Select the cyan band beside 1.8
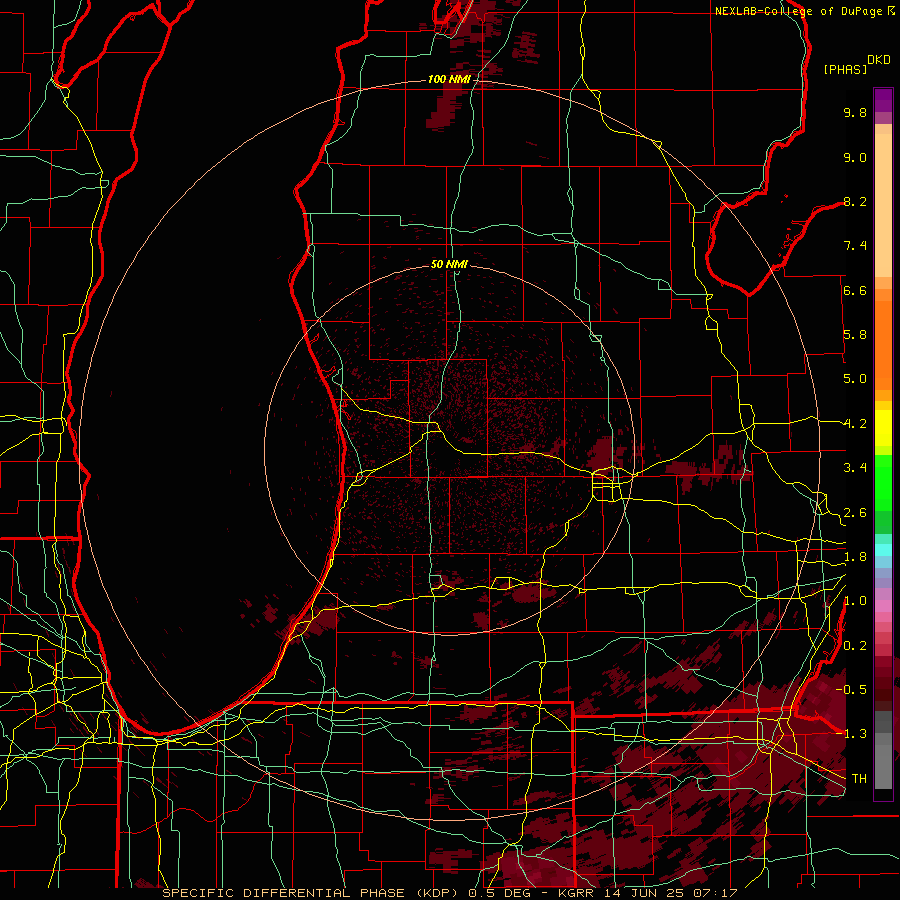This screenshot has width=900, height=900. [x=883, y=549]
